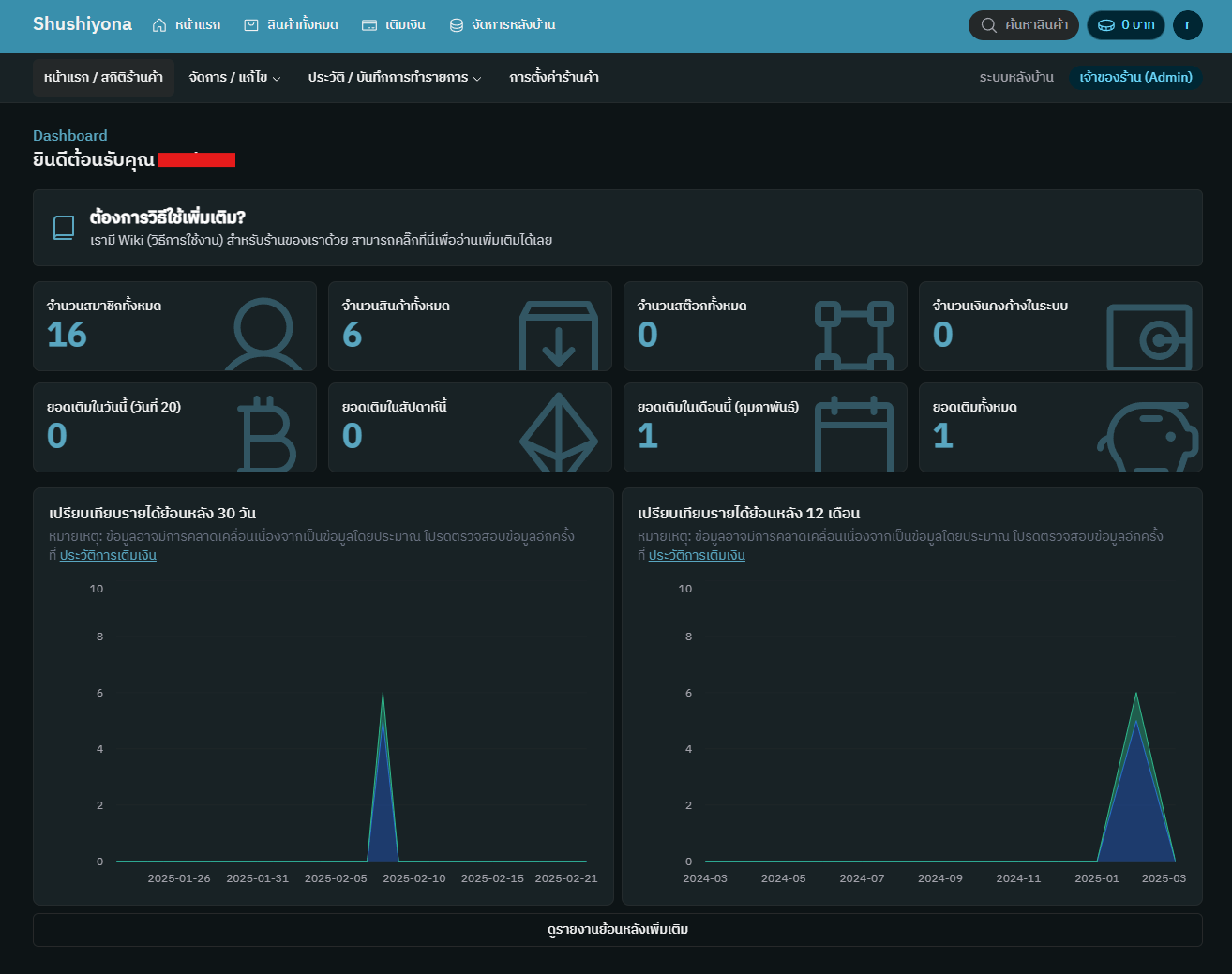
Task: Open ประวัติการเติมเงิน link under 30-day chart
Action: pyautogui.click(x=108, y=556)
